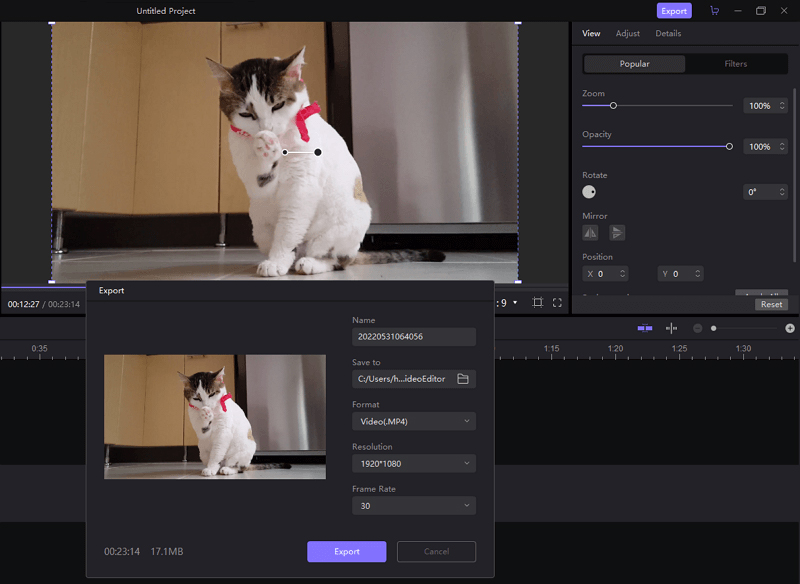The width and height of the screenshot is (800, 584).
Task: Open the Details tab
Action: click(x=668, y=33)
